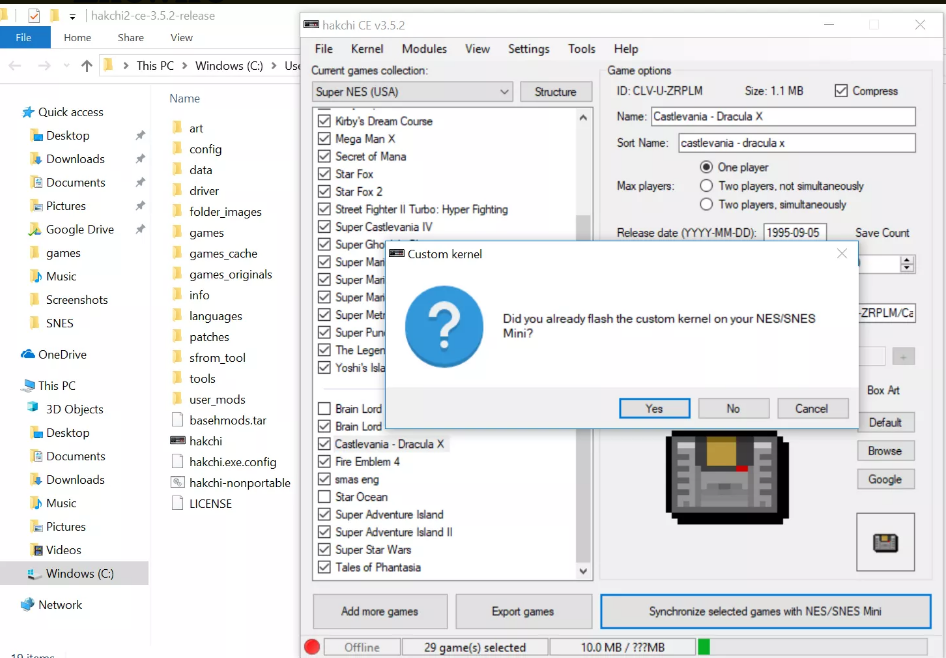Open the games collection dropdown
Screen dimensions: 946x658
coord(413,92)
